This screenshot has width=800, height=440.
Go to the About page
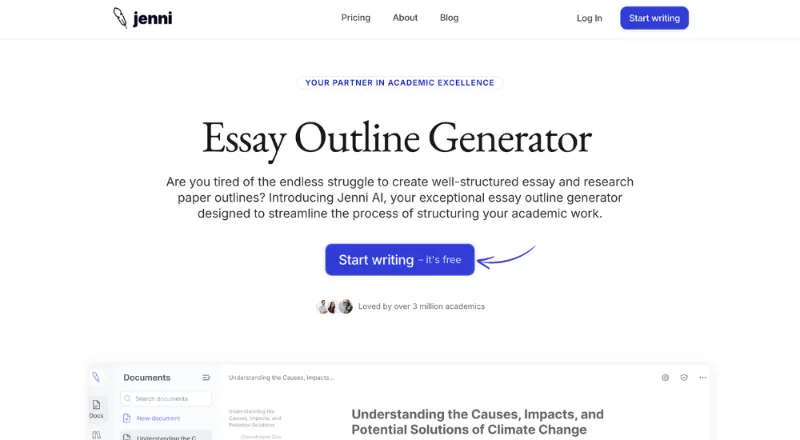[x=405, y=18]
